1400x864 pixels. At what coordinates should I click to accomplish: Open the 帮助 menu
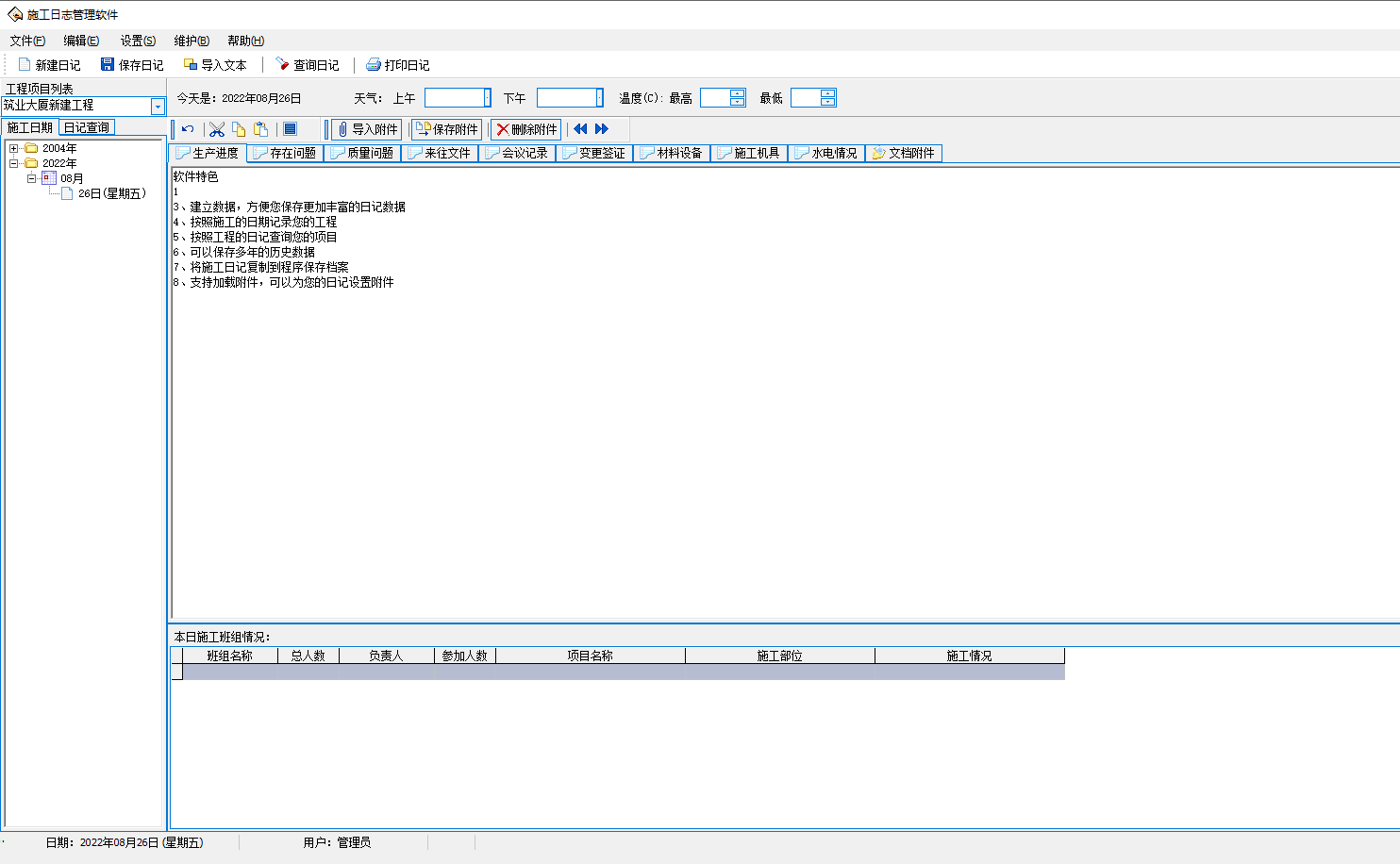point(245,41)
